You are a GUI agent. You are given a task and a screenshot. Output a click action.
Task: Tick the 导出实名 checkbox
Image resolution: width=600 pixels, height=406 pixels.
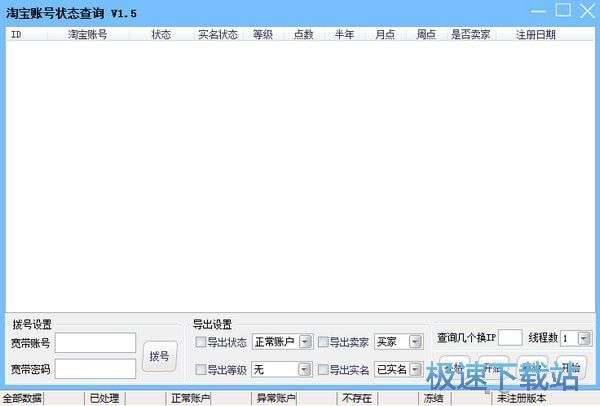tap(323, 370)
